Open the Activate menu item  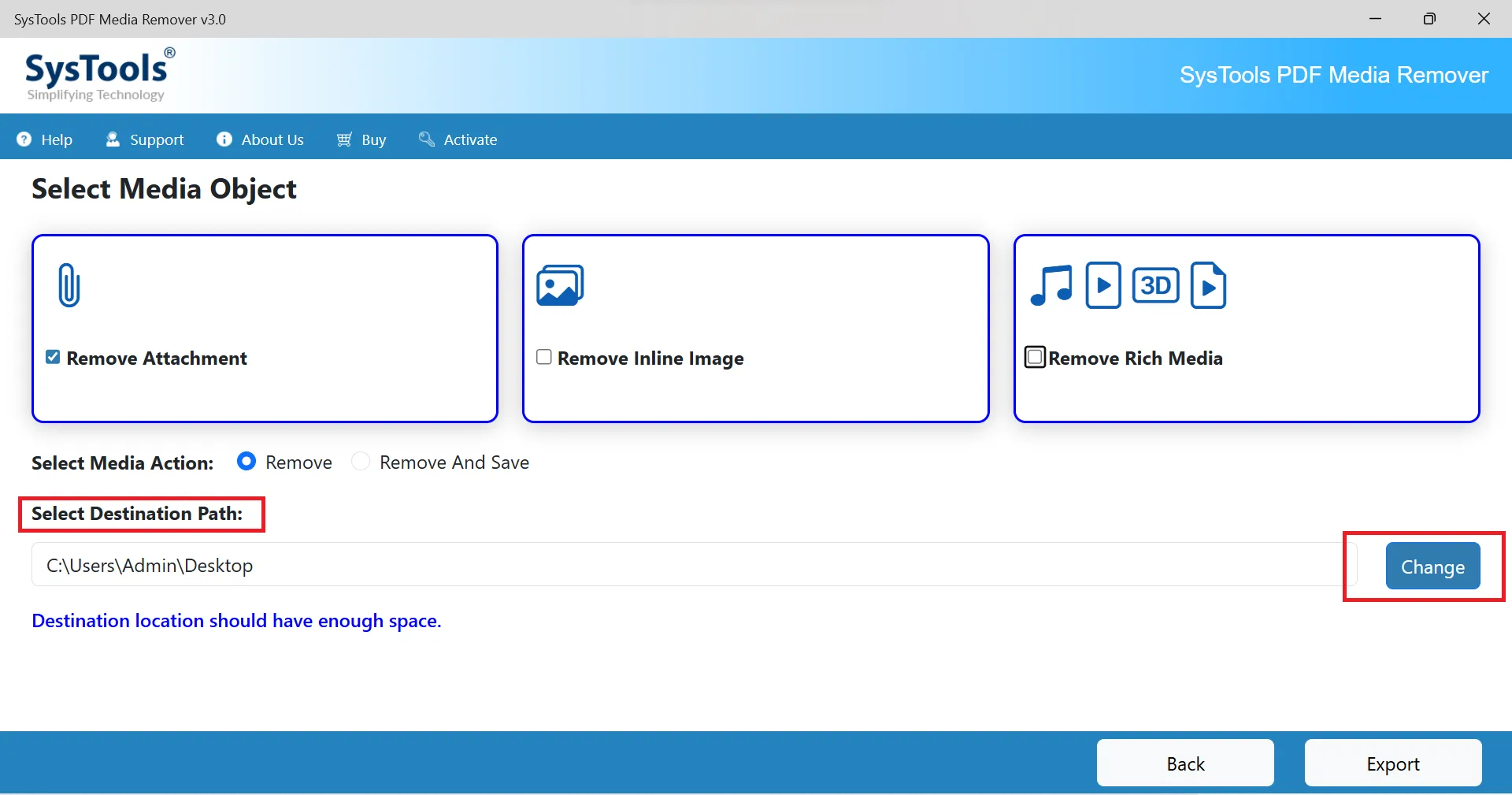(458, 139)
